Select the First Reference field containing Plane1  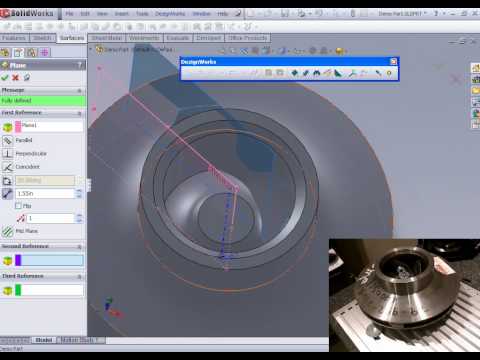click(x=49, y=126)
